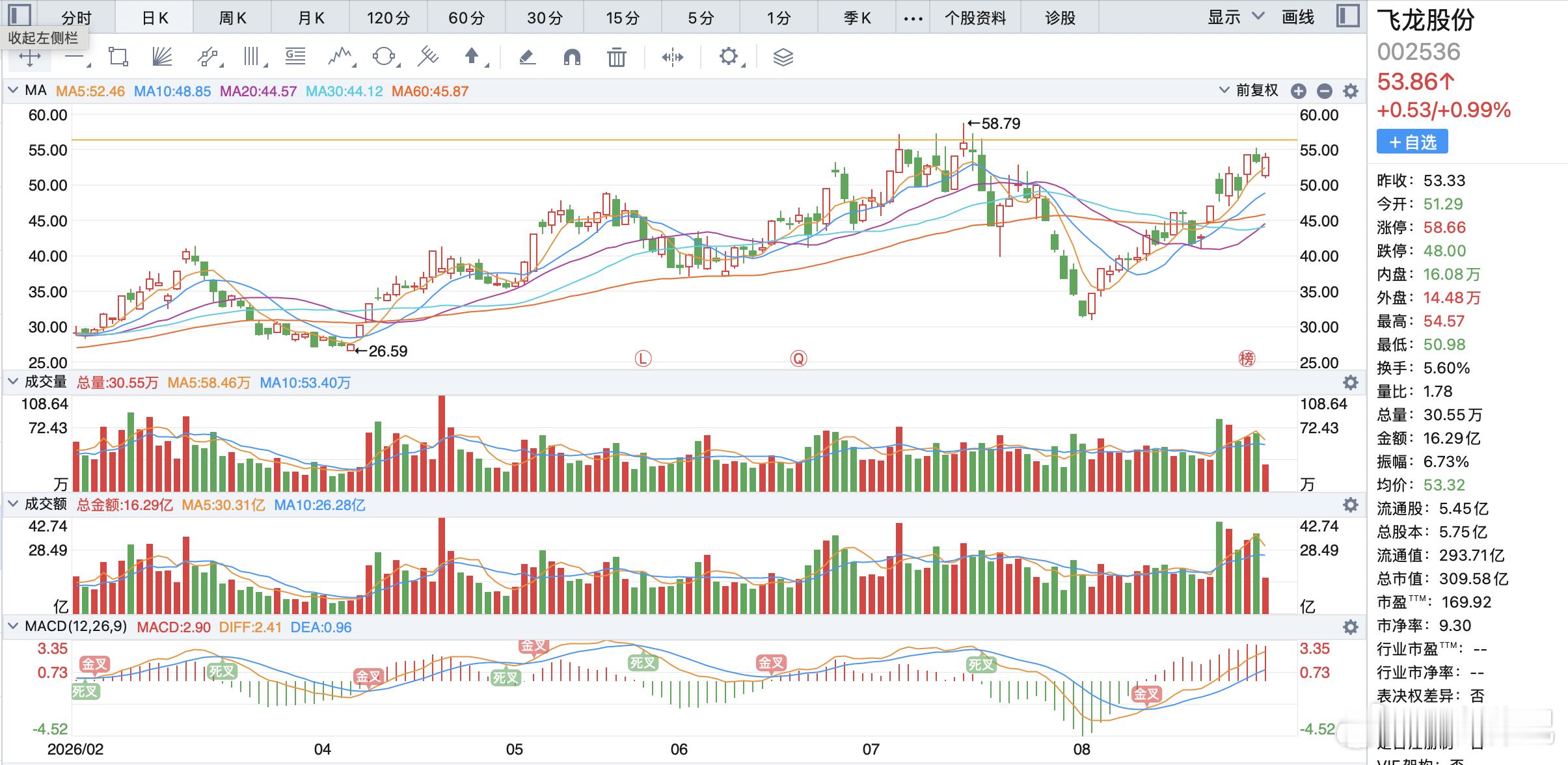The height and width of the screenshot is (765, 1568).
Task: Select the fan lines drawing tool
Action: tap(162, 57)
